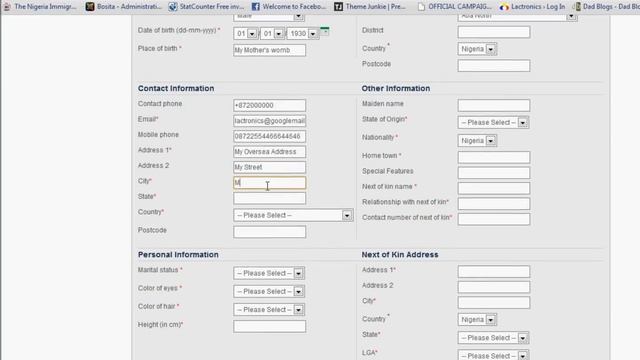Image resolution: width=640 pixels, height=360 pixels.
Task: Click the Contact Information Postcode field
Action: (269, 232)
